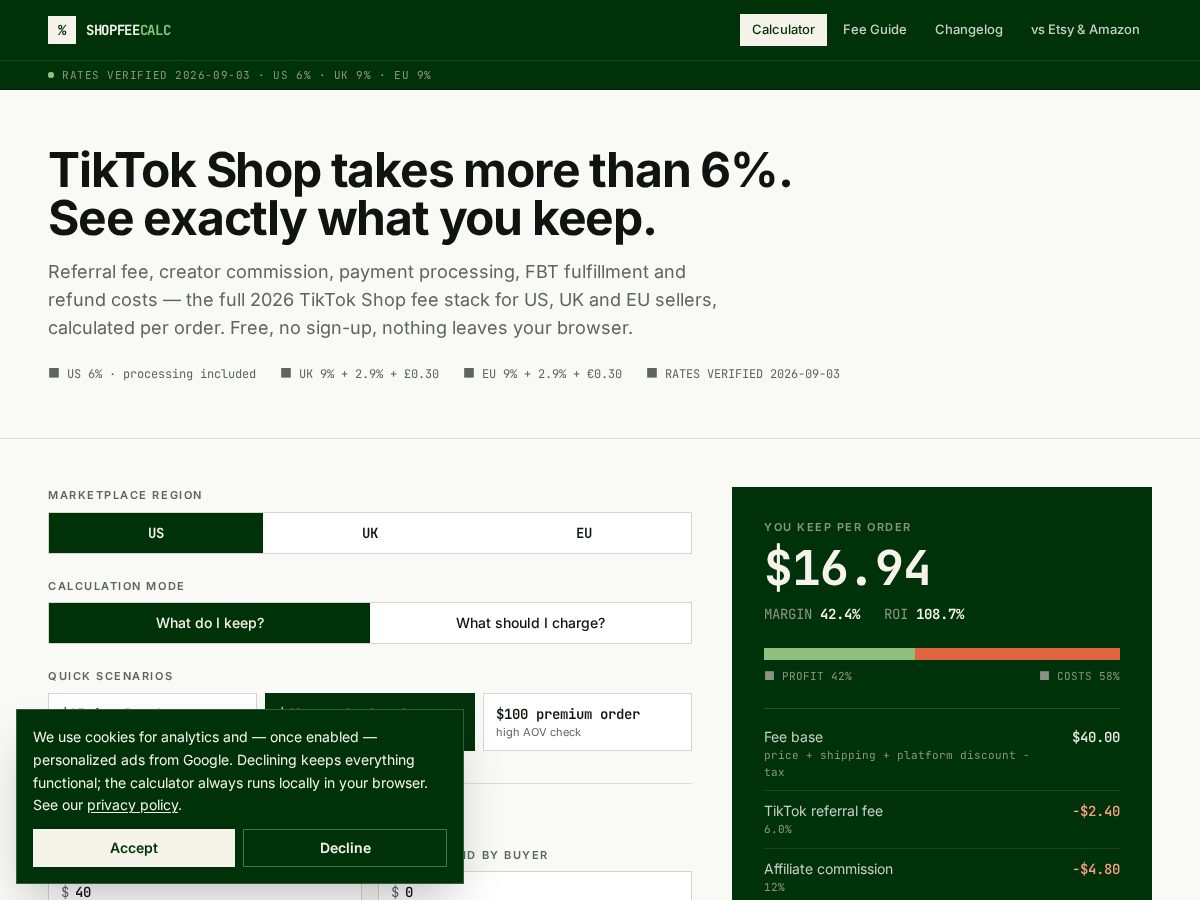This screenshot has width=1200, height=900.
Task: Click the Fee base $40.00 amount
Action: point(1096,737)
